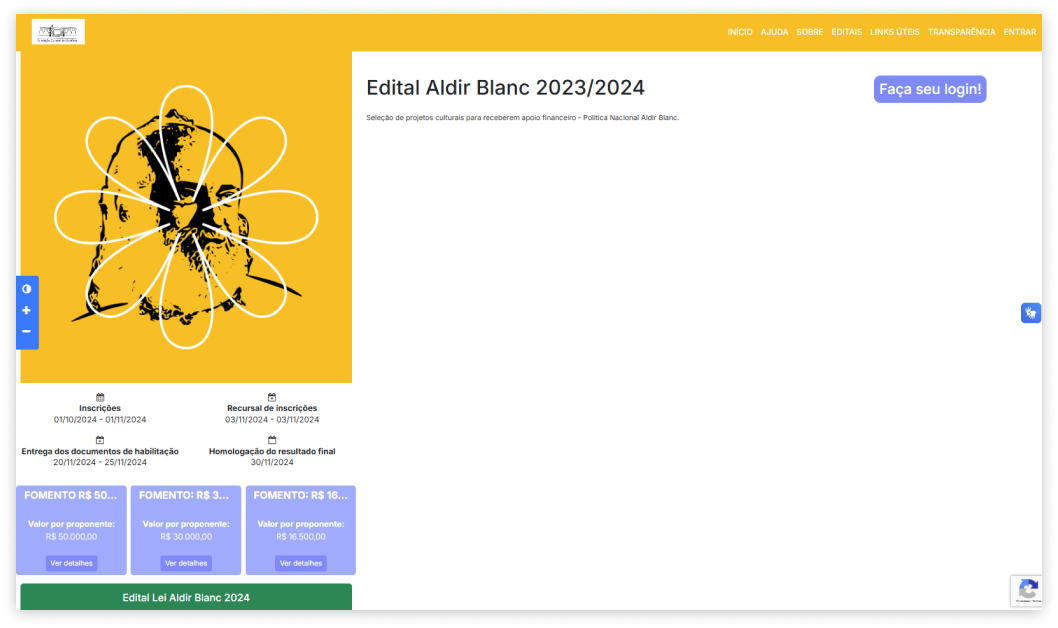The height and width of the screenshot is (628, 1058).
Task: Open the sign language accessibility widget
Action: (x=1030, y=313)
